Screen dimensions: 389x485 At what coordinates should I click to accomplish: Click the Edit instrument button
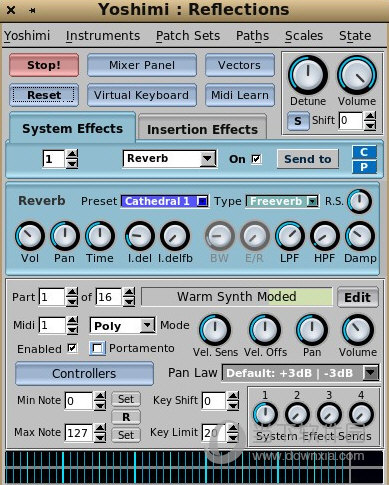click(358, 297)
